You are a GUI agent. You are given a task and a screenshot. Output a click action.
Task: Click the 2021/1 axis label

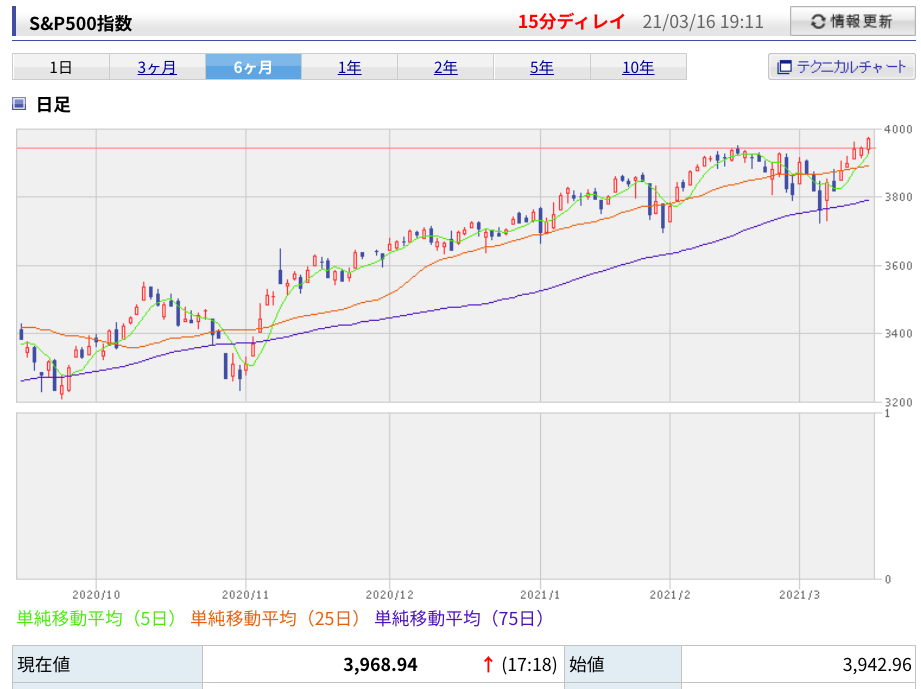tap(540, 594)
